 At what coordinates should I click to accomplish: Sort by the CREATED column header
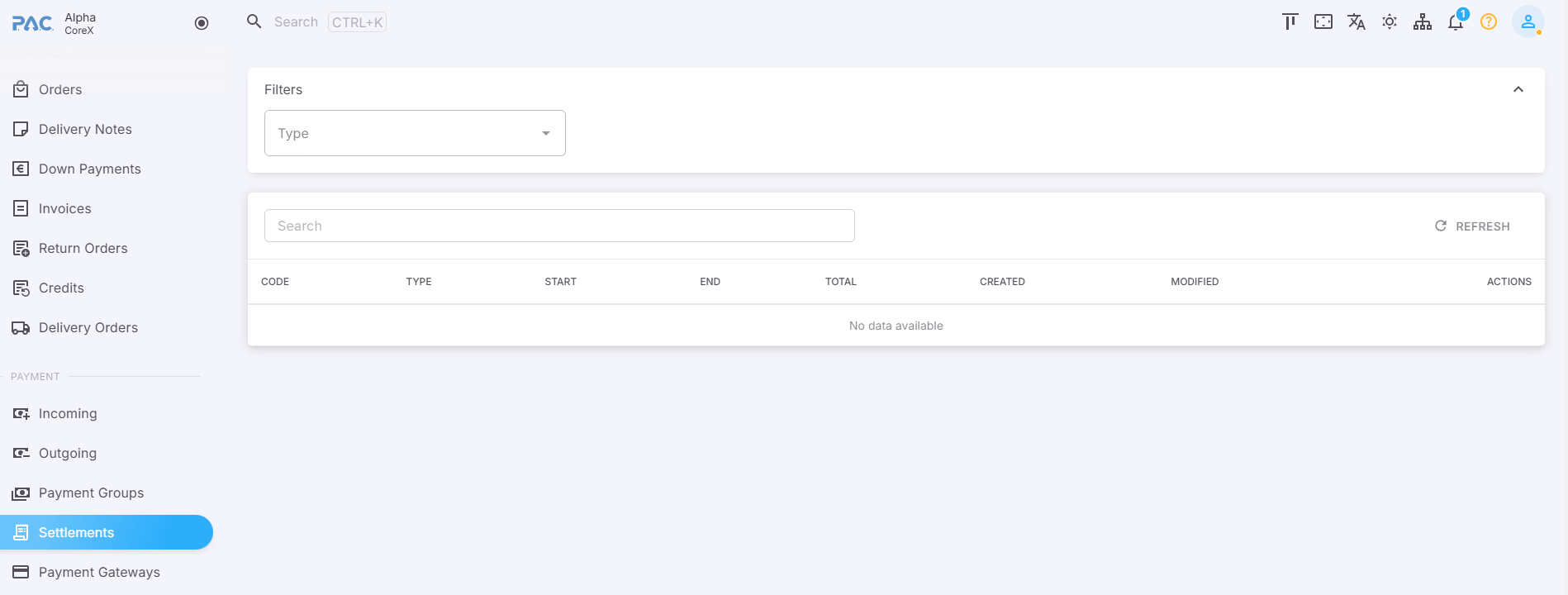[1002, 282]
